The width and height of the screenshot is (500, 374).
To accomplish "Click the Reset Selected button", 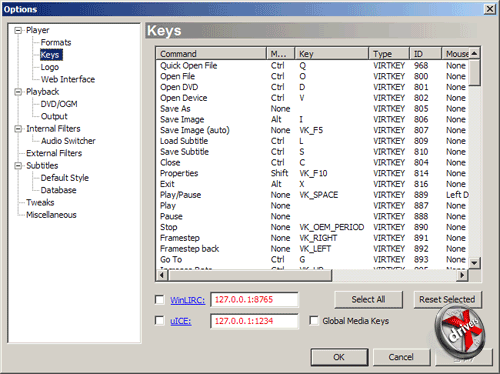I will pos(447,300).
